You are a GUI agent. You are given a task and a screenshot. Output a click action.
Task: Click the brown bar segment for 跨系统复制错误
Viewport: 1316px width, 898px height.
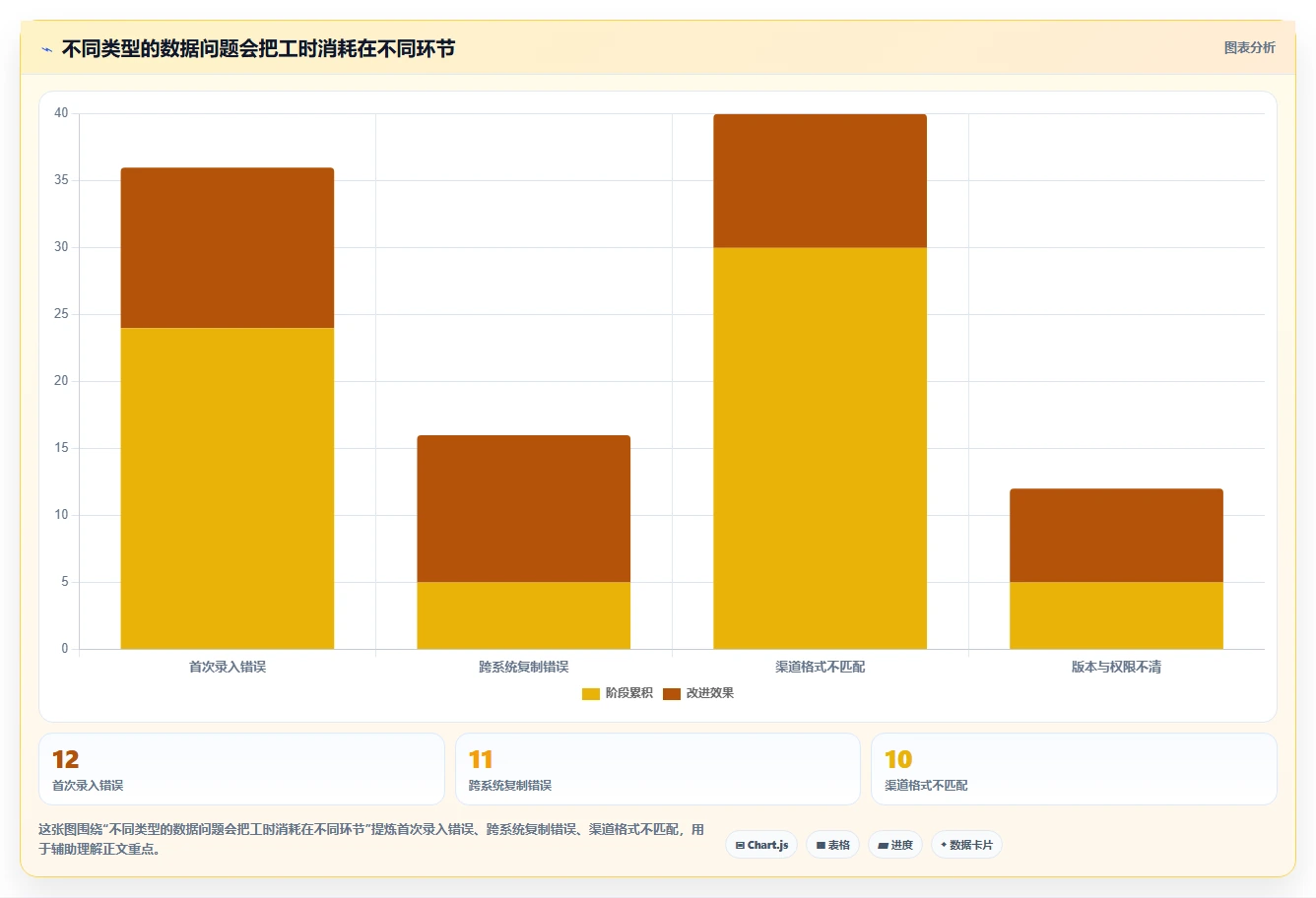click(x=524, y=509)
